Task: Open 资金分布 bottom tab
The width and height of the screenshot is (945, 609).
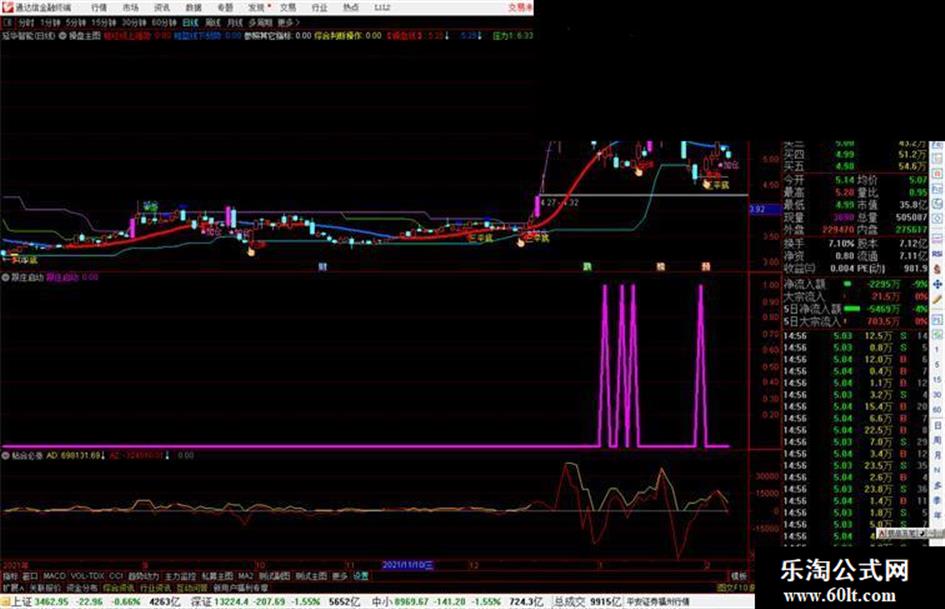Action: (x=82, y=587)
